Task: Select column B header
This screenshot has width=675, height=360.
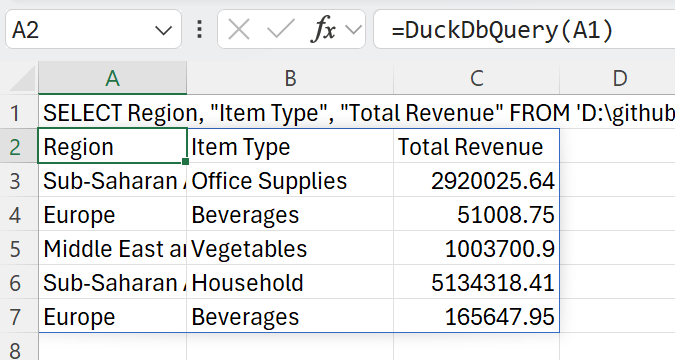Action: (x=290, y=78)
